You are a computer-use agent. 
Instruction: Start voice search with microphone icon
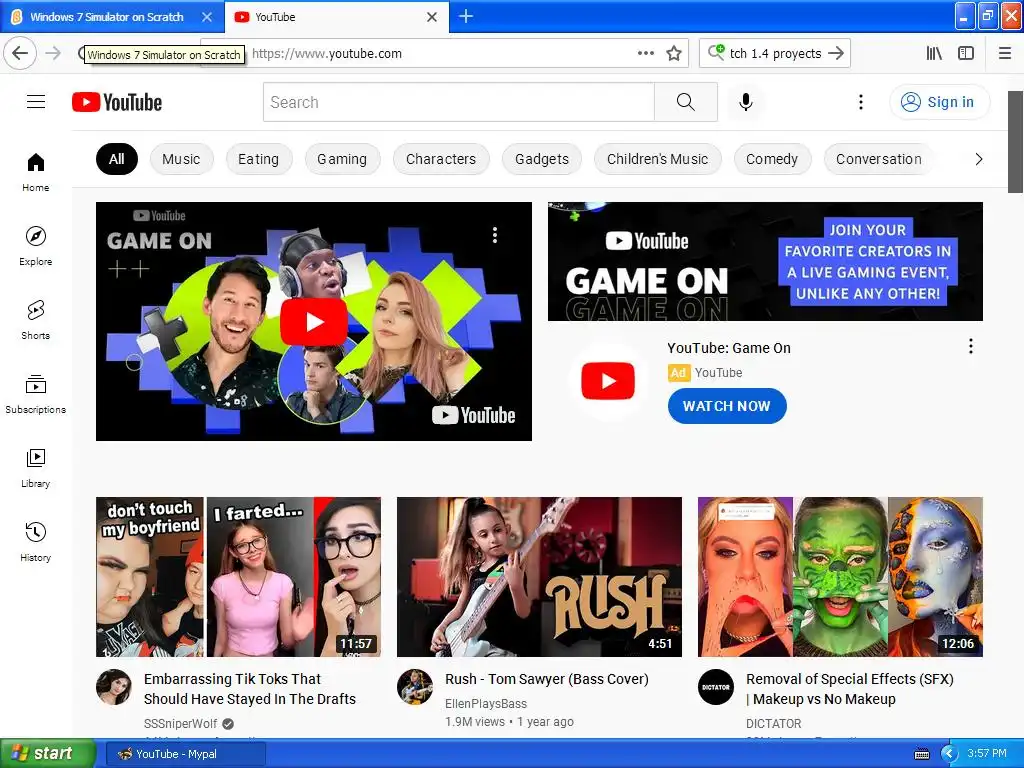point(746,102)
